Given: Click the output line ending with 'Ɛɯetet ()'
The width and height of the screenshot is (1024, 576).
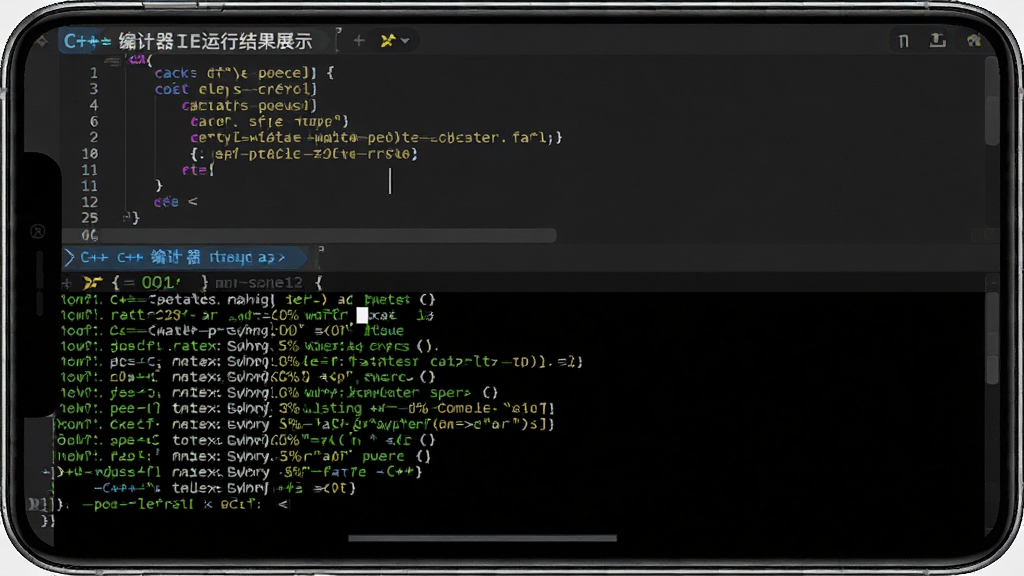Looking at the screenshot, I should (x=248, y=300).
